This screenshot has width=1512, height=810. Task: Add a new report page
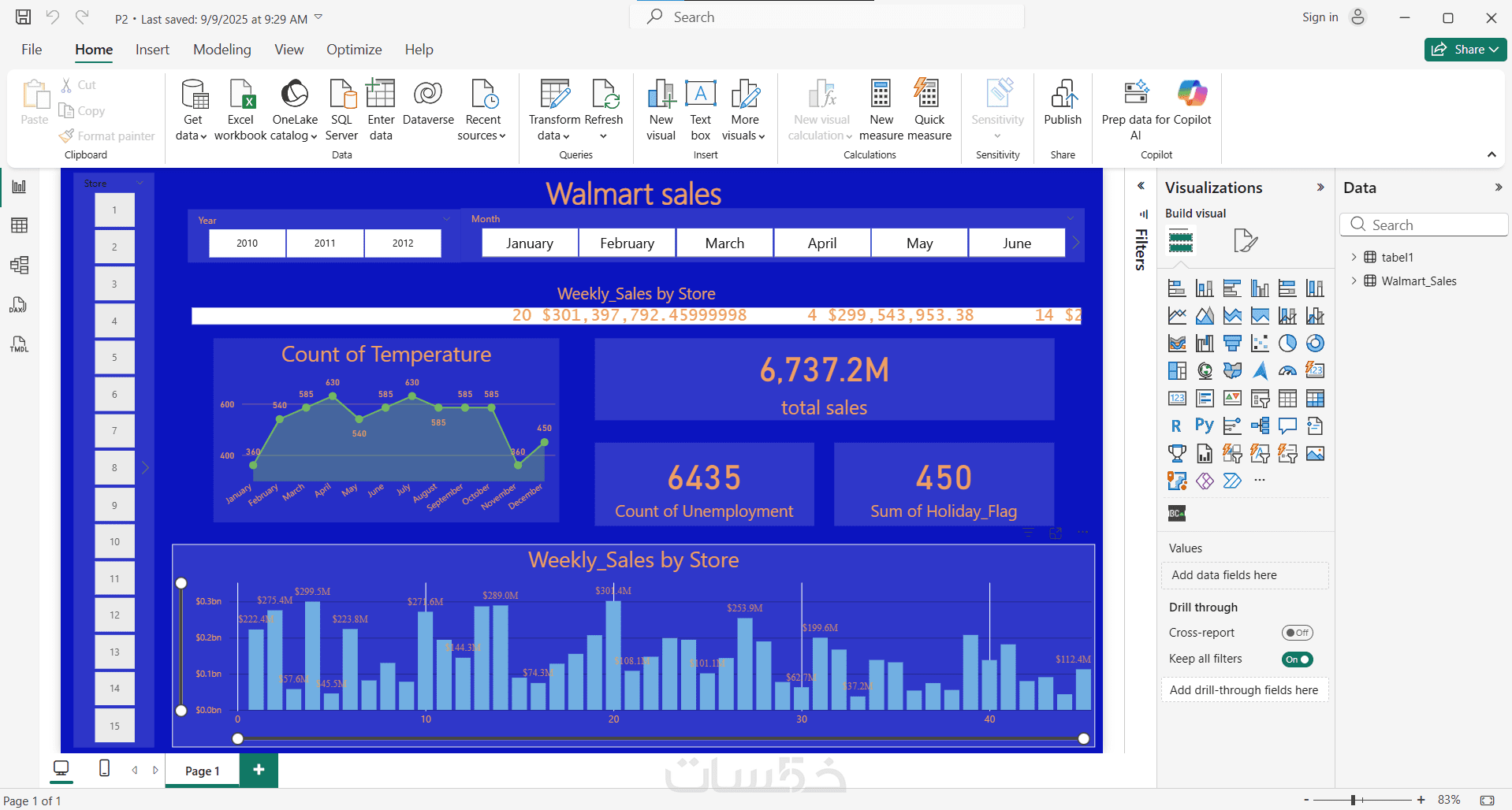[x=259, y=770]
